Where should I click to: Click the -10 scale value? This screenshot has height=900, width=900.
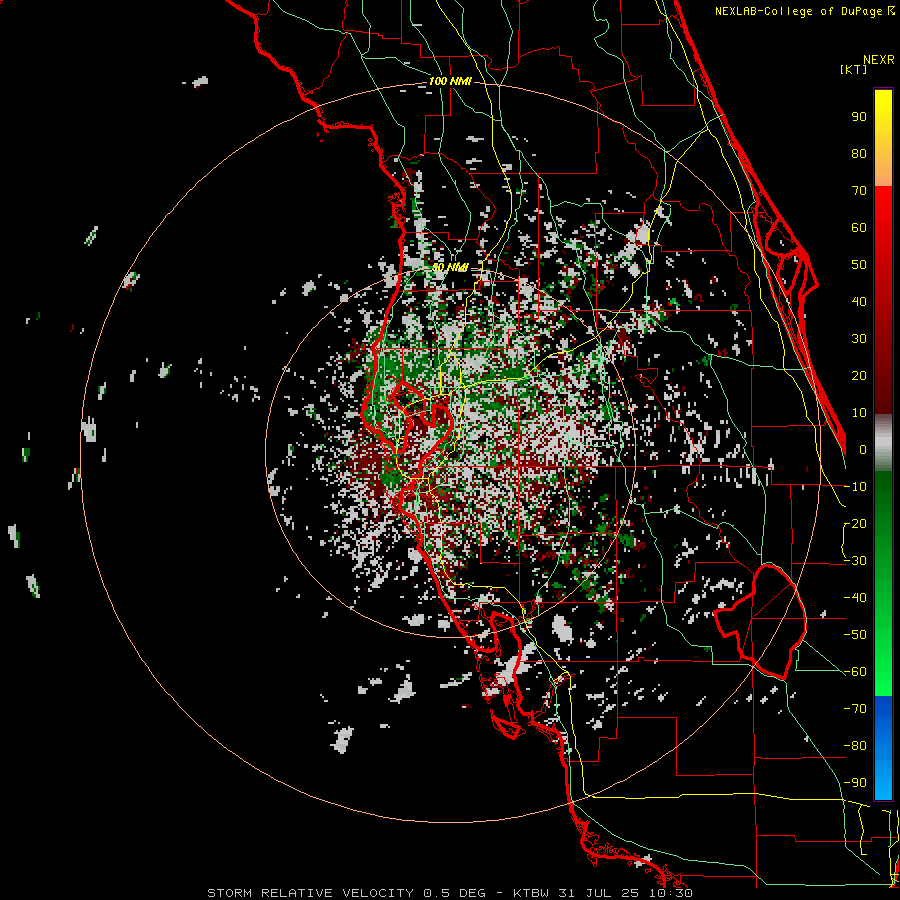[856, 487]
